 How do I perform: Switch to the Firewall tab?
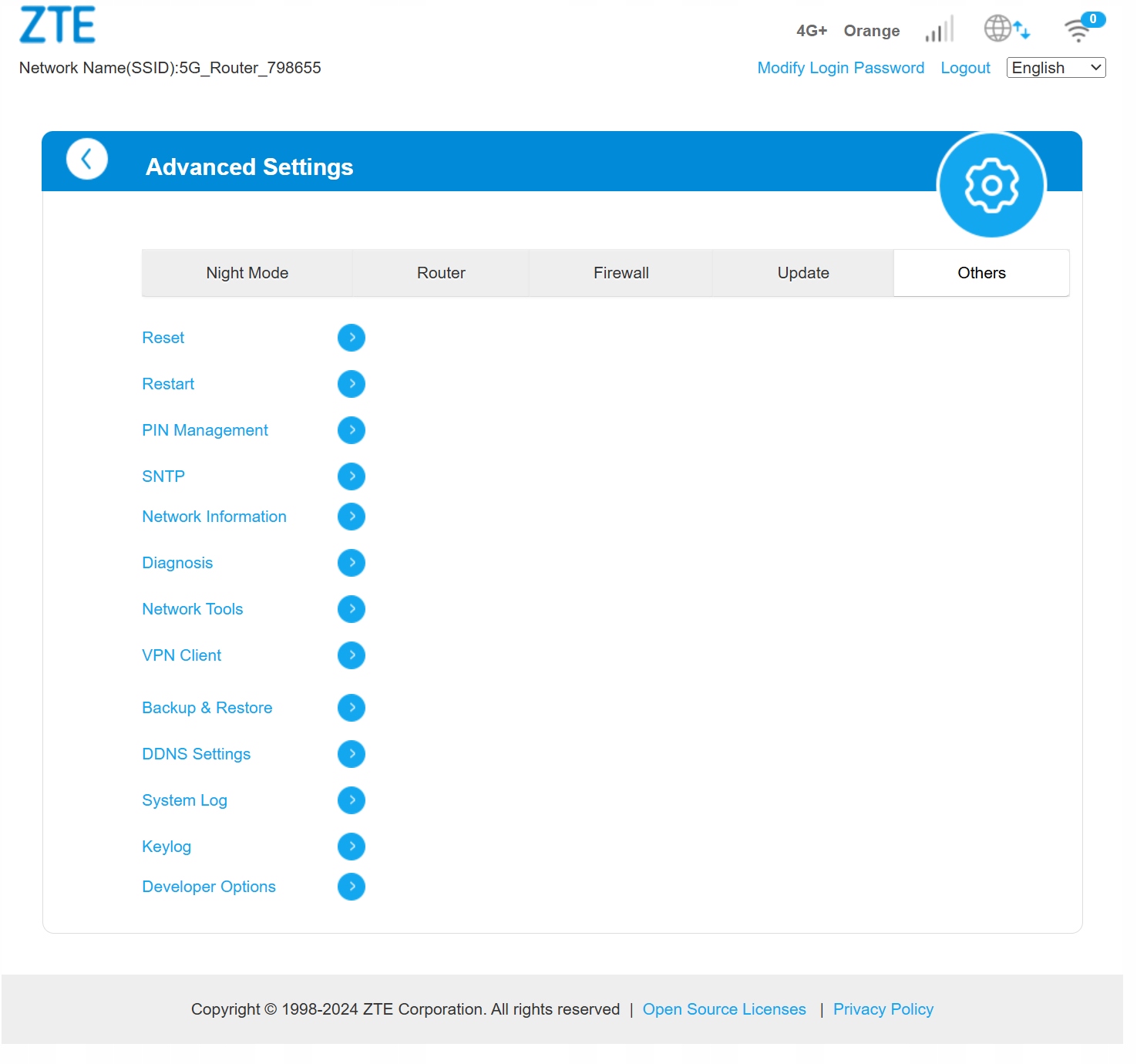click(621, 273)
